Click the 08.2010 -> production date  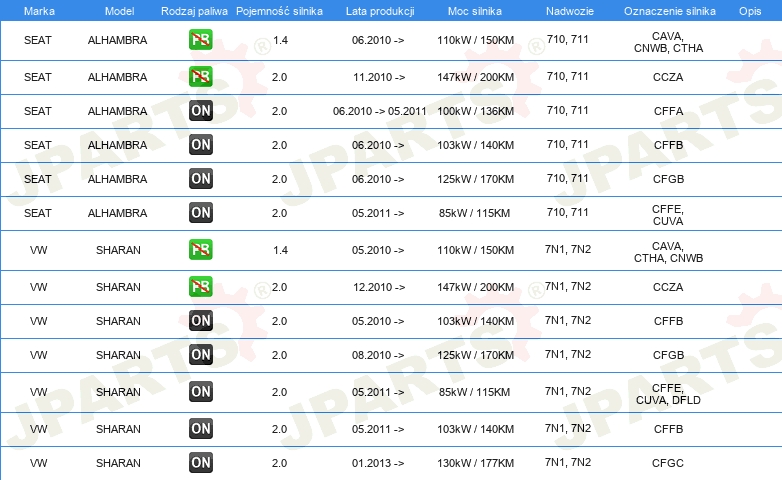pyautogui.click(x=378, y=355)
